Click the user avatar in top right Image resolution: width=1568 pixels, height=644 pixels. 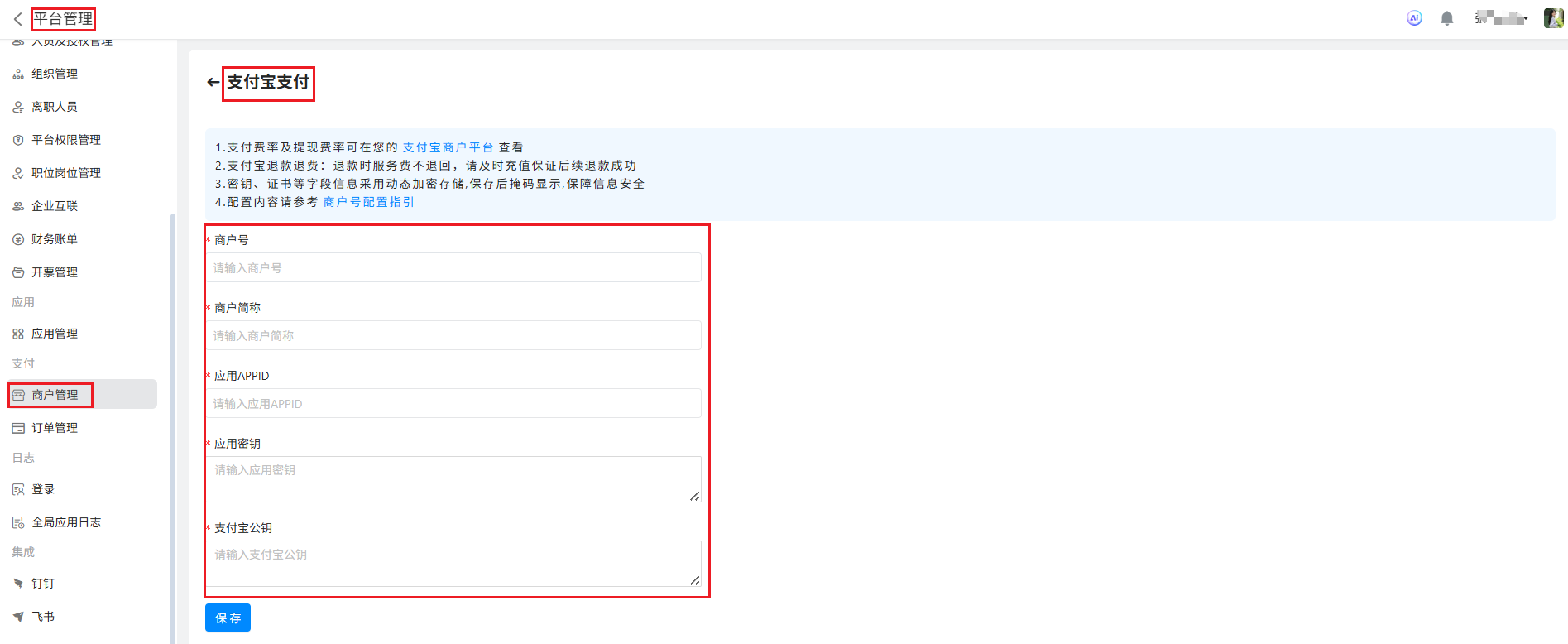(1552, 18)
